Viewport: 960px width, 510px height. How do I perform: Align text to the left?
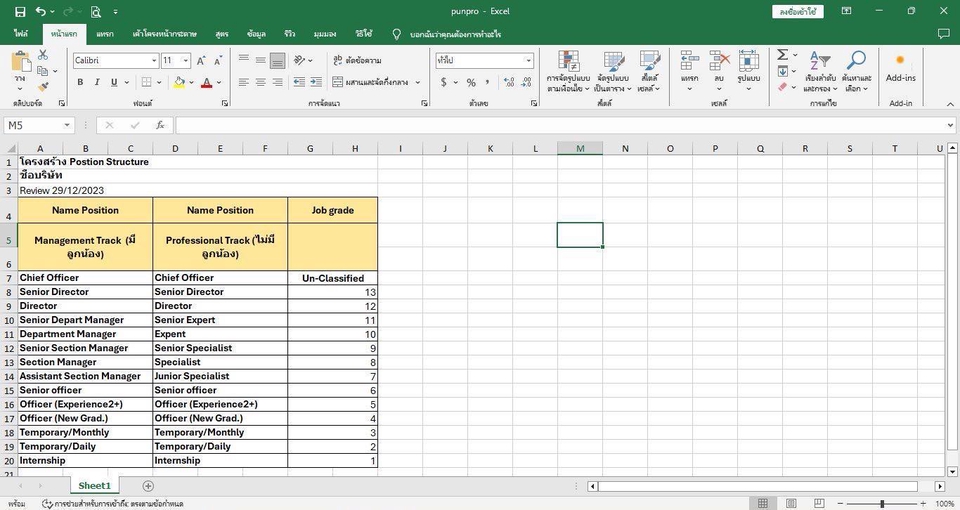point(244,82)
